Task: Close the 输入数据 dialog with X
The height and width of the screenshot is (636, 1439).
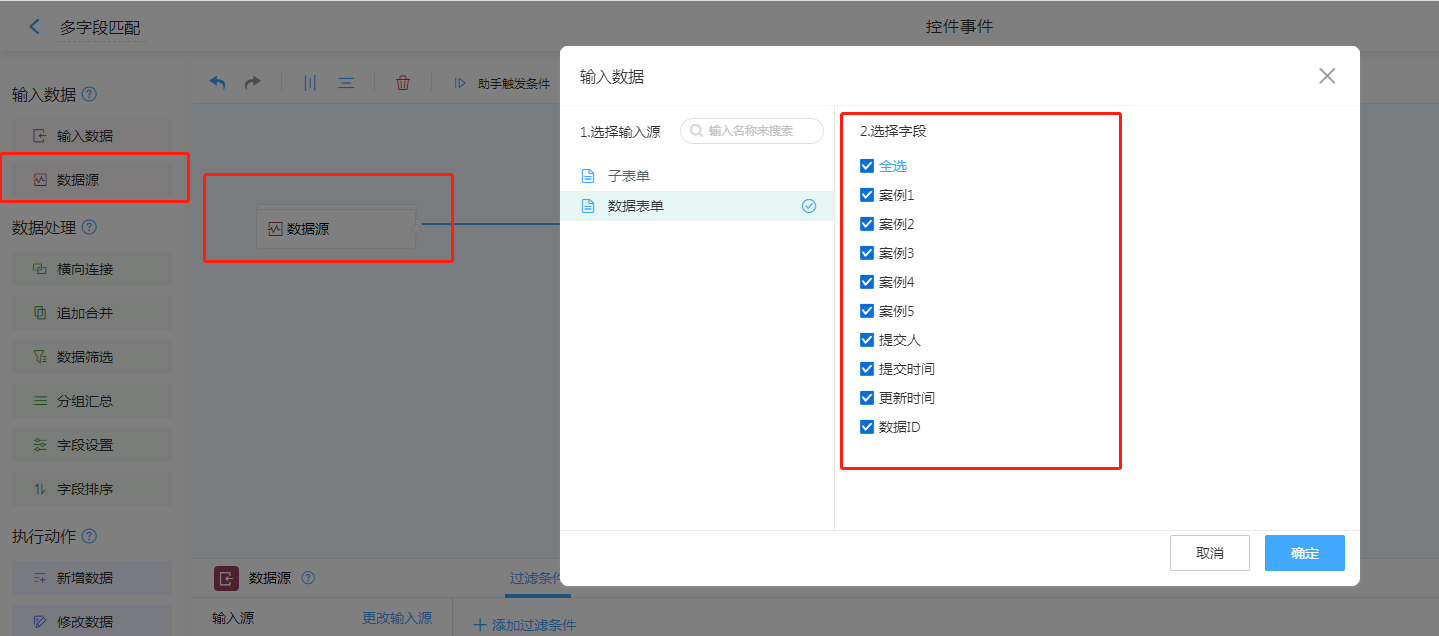Action: tap(1327, 76)
